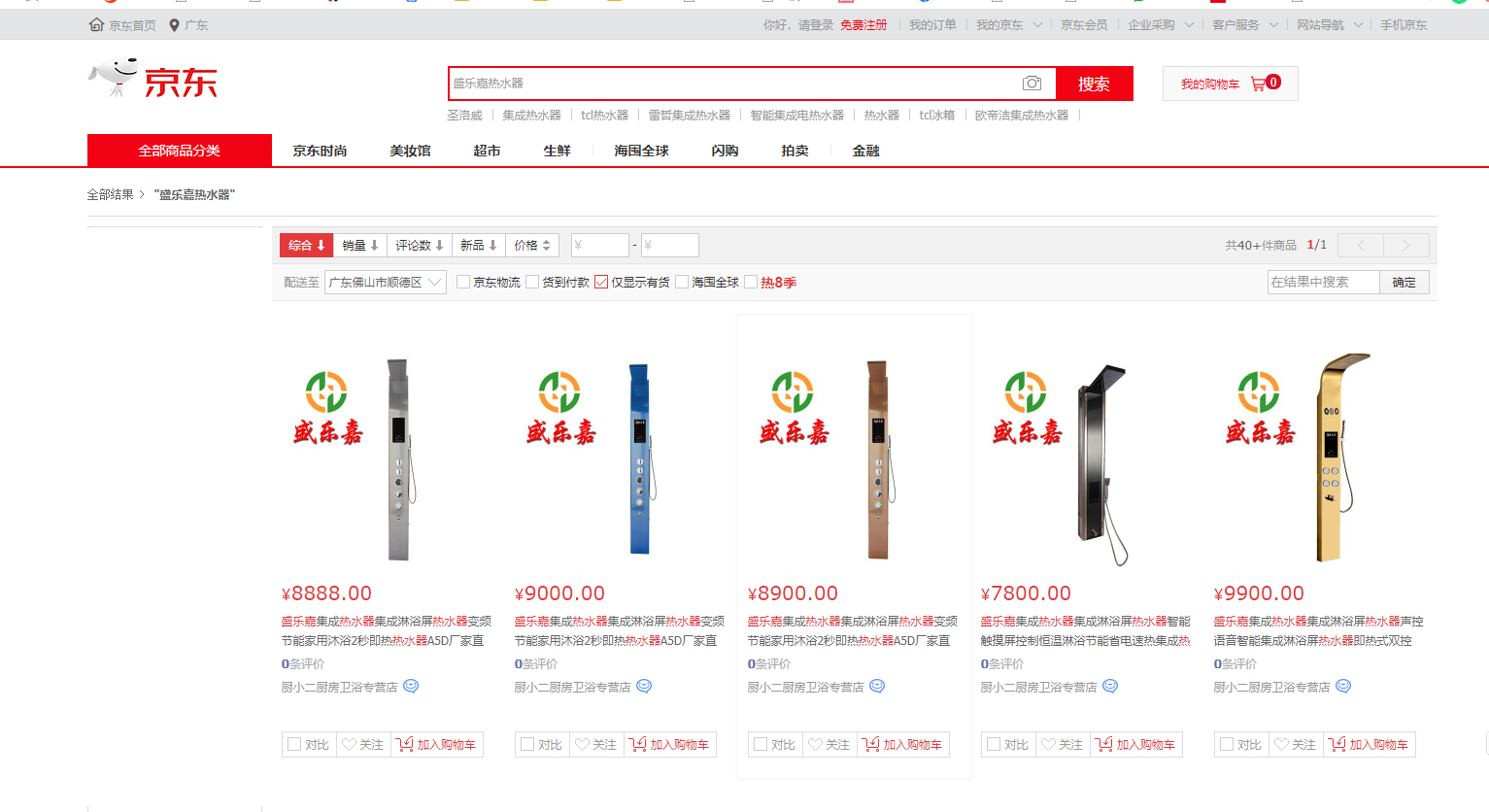The width and height of the screenshot is (1489, 812).
Task: Click the location pin icon for 广东
Action: click(x=174, y=25)
